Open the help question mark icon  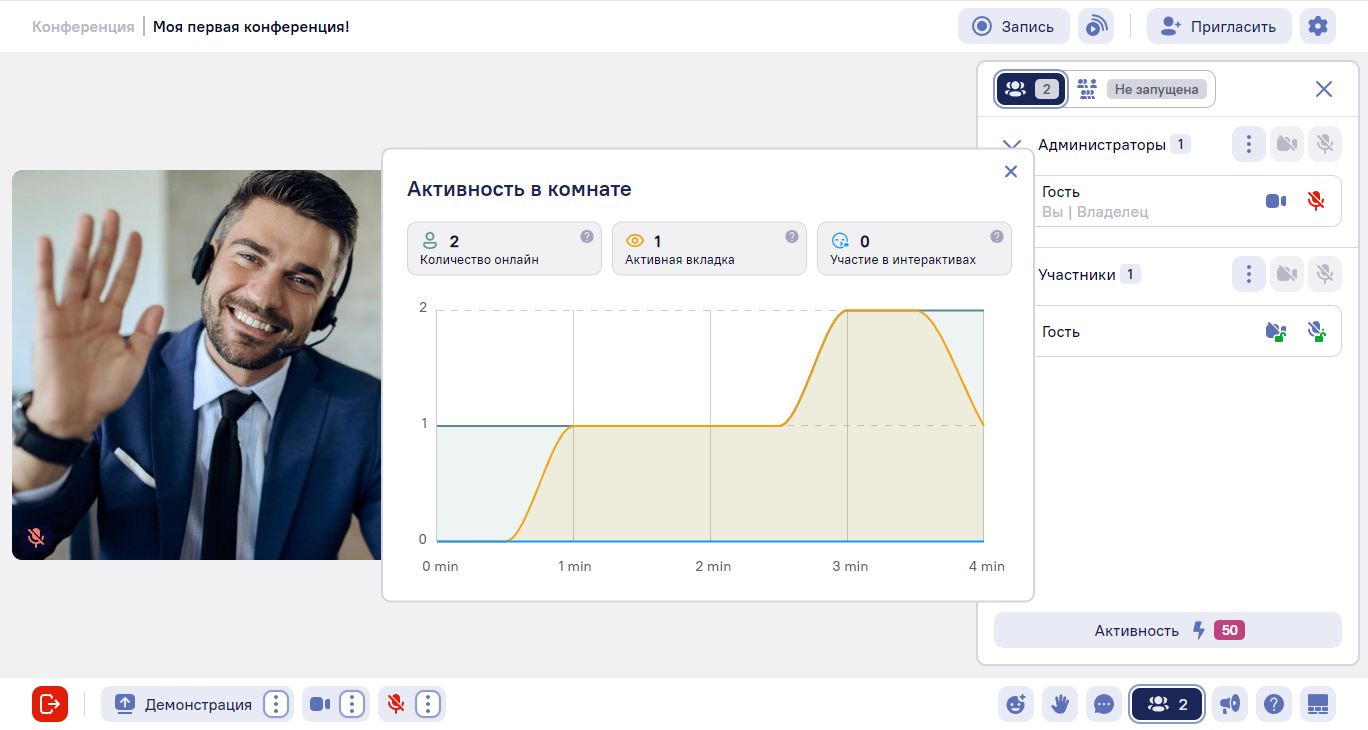point(1274,704)
